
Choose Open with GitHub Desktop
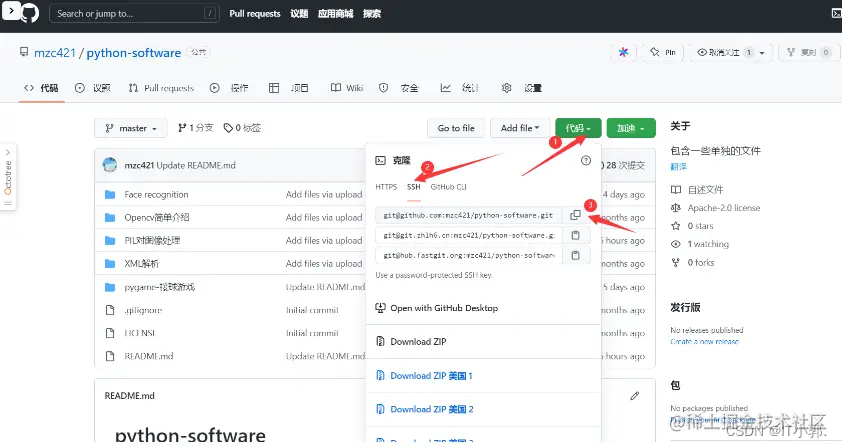444,308
